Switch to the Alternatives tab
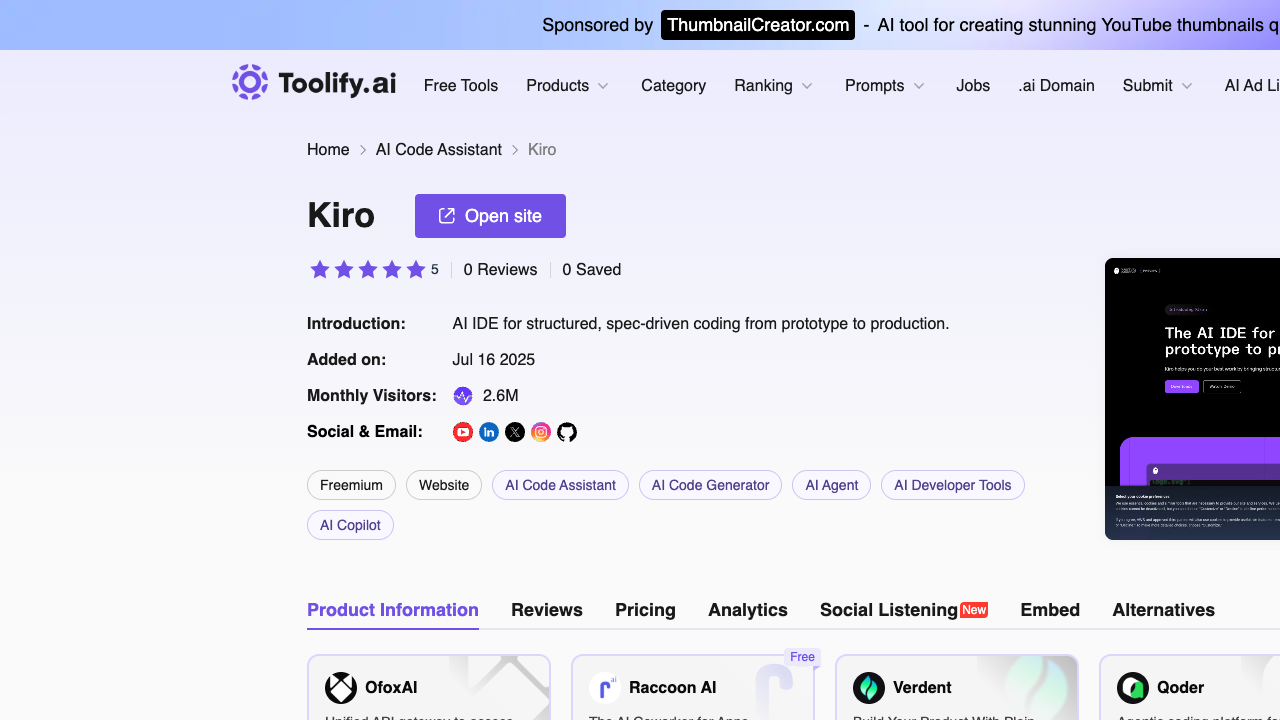The height and width of the screenshot is (720, 1280). (x=1164, y=610)
